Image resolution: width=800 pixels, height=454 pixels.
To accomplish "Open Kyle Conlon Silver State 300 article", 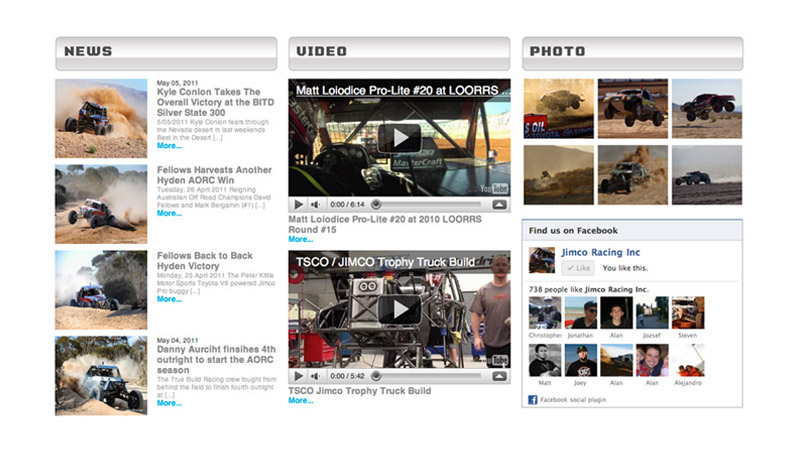I will tap(208, 97).
